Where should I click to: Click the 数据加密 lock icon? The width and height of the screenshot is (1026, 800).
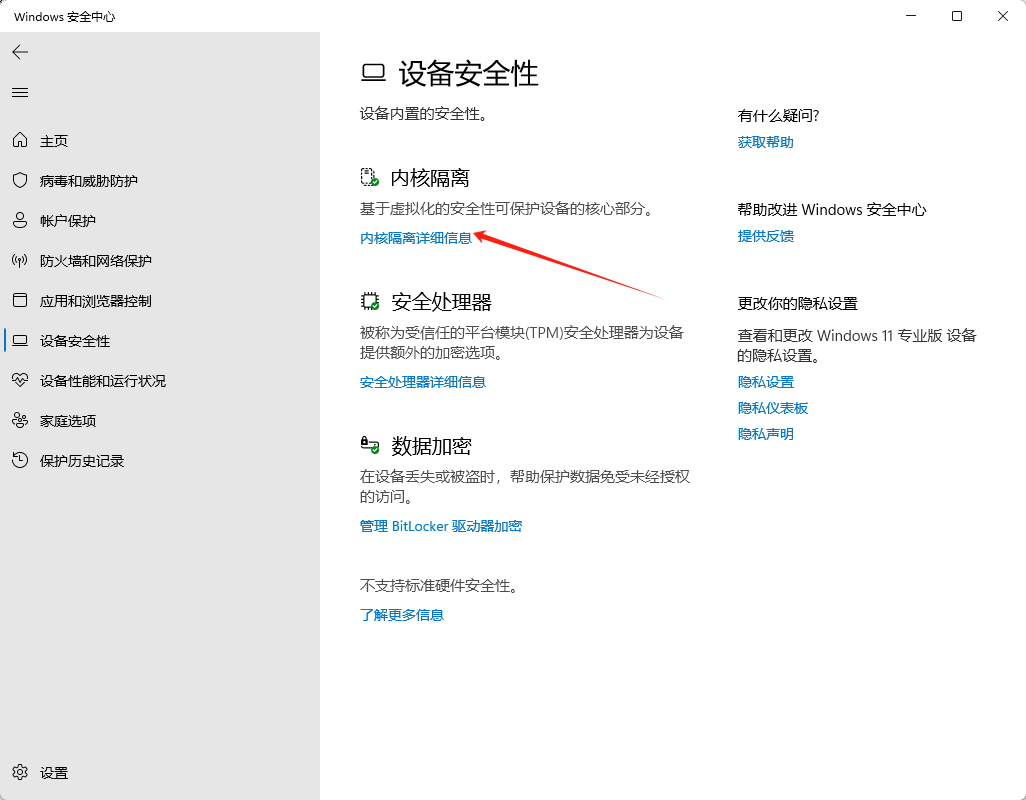370,445
